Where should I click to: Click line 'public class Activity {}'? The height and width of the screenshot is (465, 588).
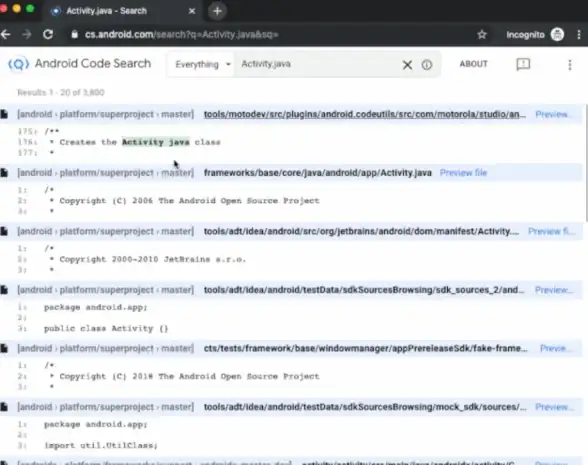pyautogui.click(x=106, y=328)
